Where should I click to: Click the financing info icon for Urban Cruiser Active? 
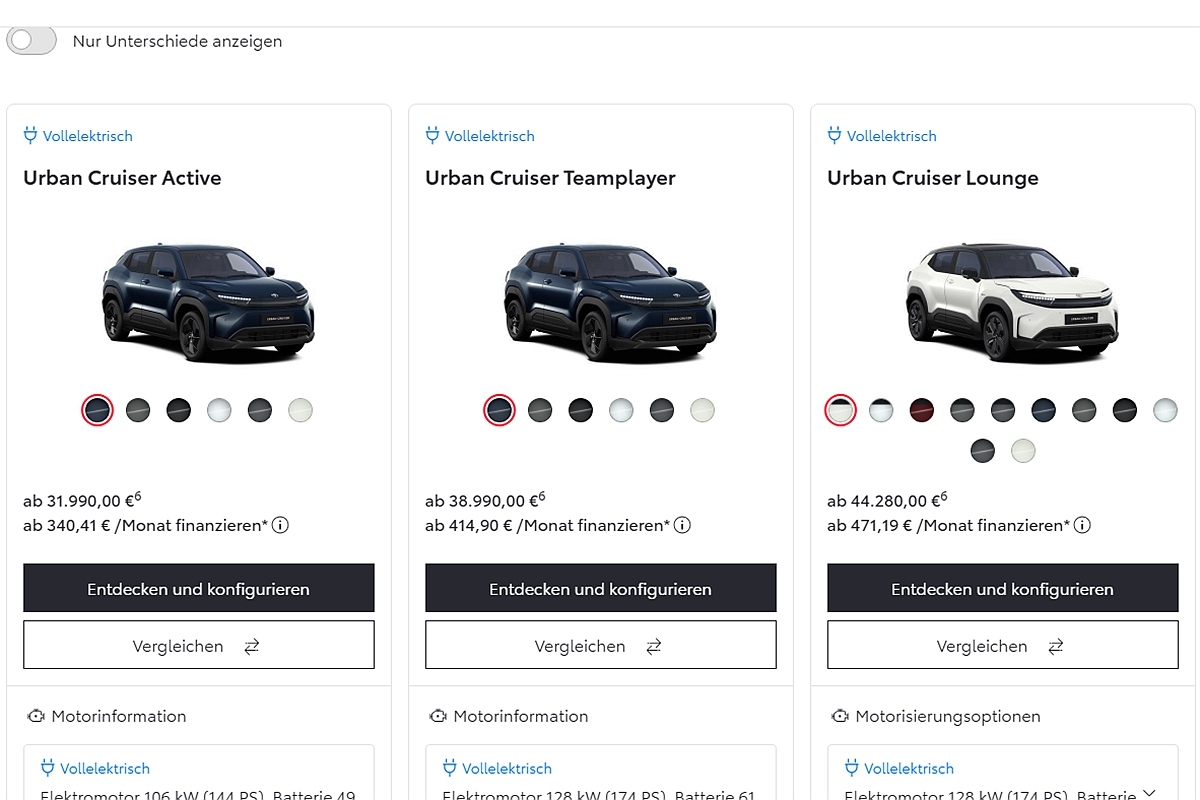280,525
